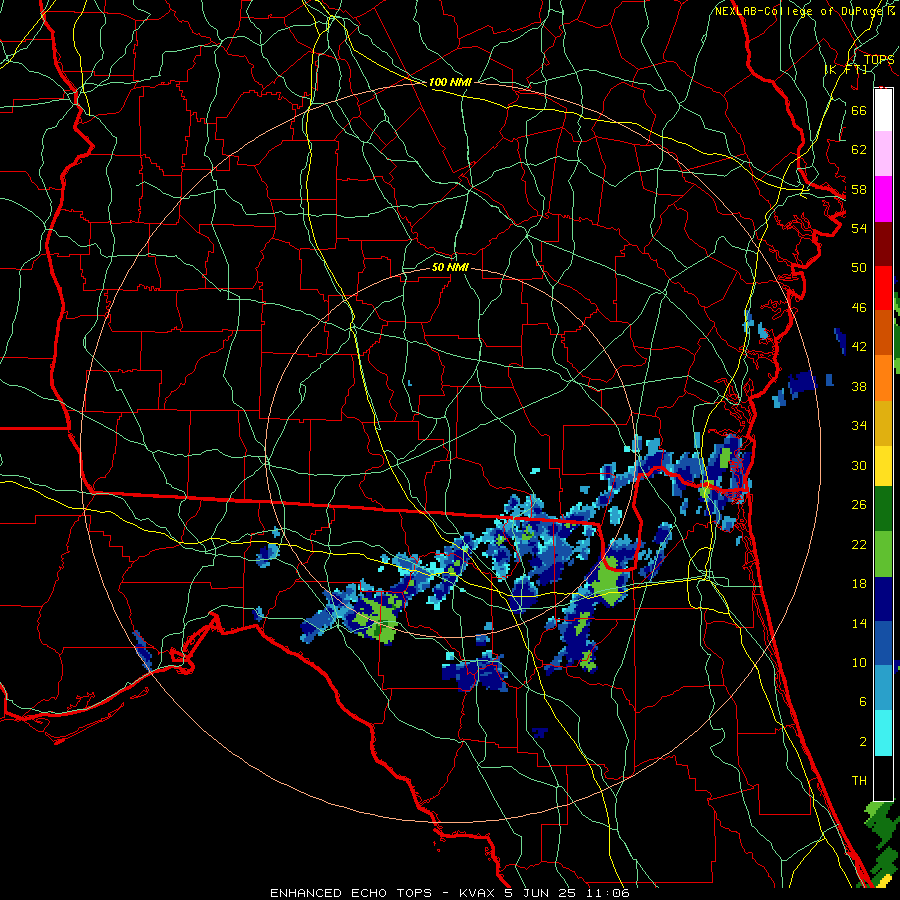Click the navy 14-18 kft legend swatch
This screenshot has height=900, width=900.
883,599
